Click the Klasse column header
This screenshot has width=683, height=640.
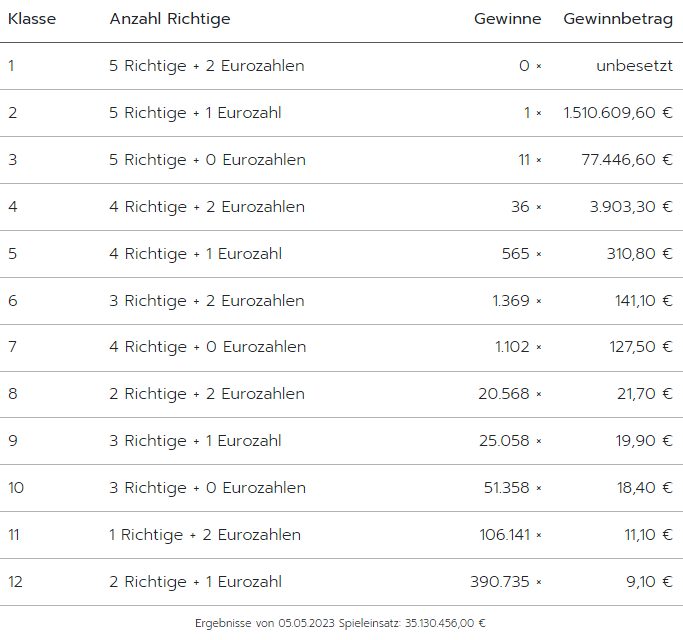point(32,19)
